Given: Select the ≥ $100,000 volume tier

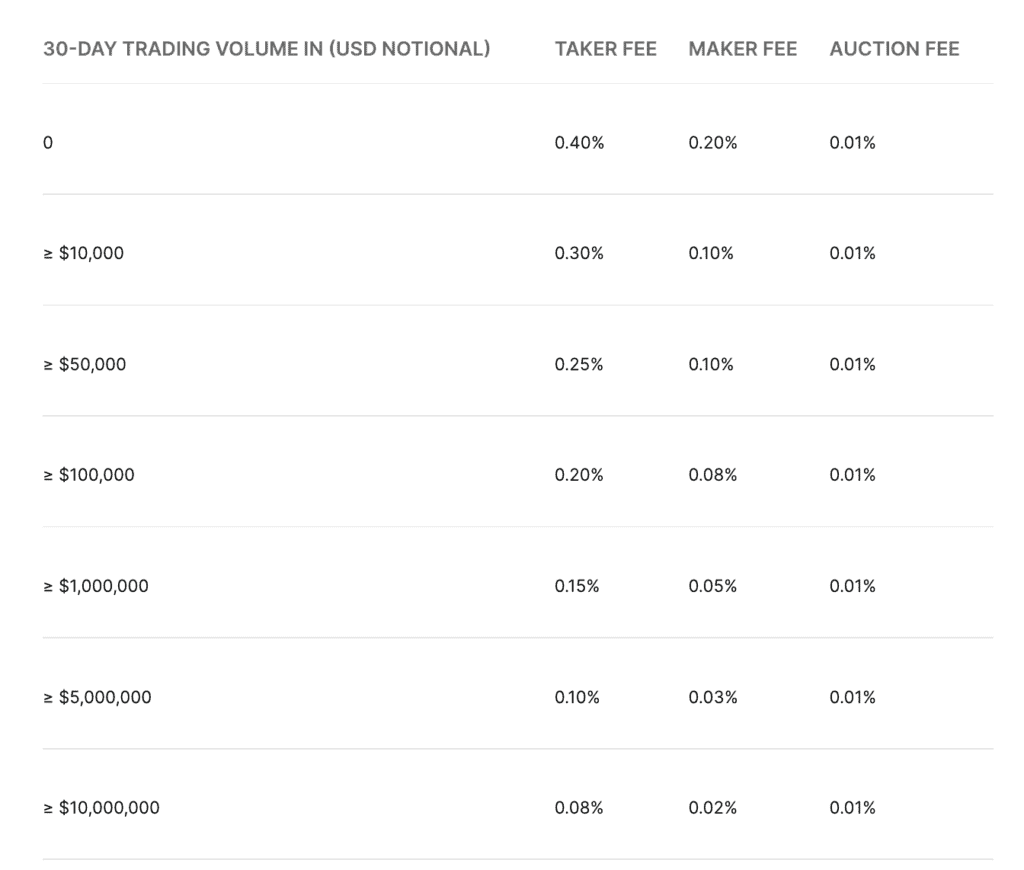Looking at the screenshot, I should click(x=89, y=475).
